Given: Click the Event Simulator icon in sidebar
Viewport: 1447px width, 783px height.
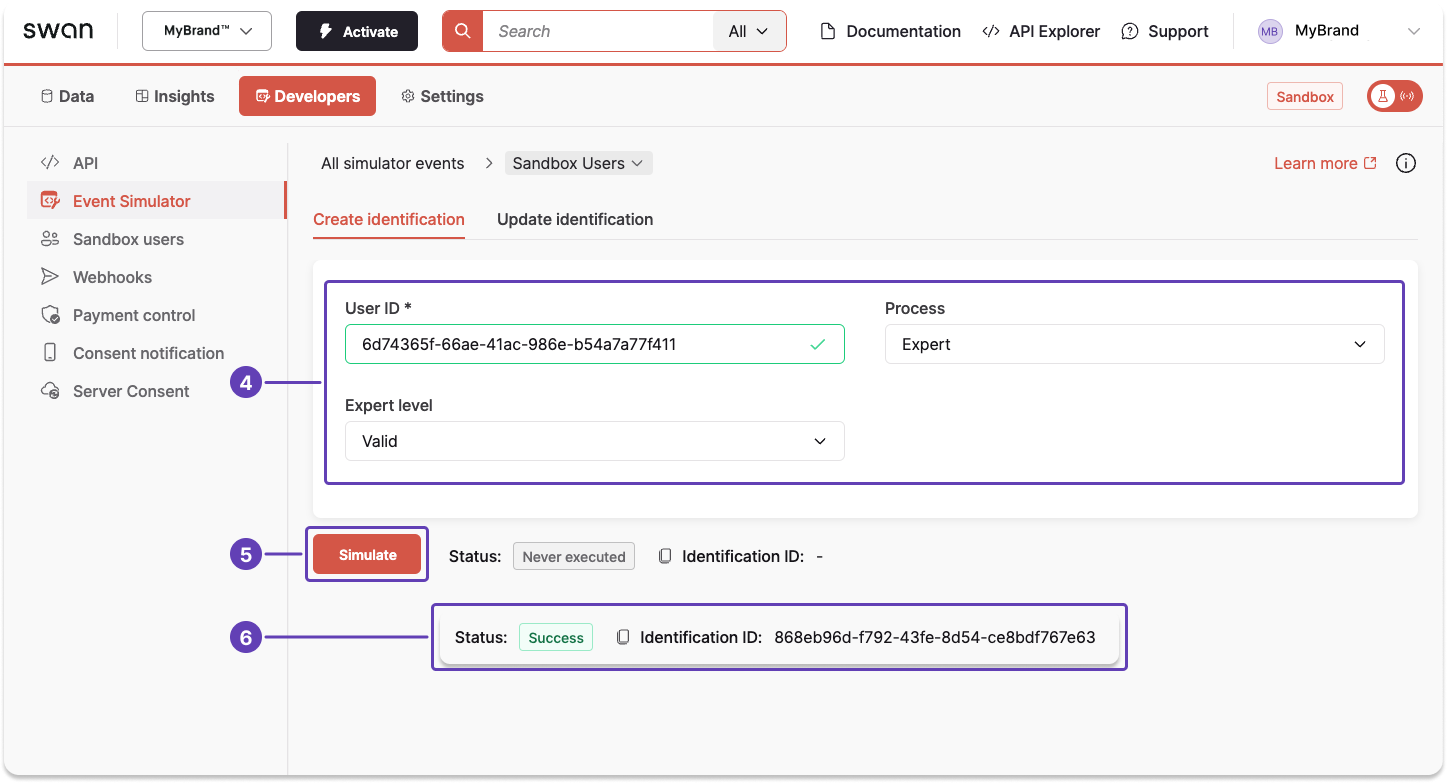Looking at the screenshot, I should tap(50, 200).
